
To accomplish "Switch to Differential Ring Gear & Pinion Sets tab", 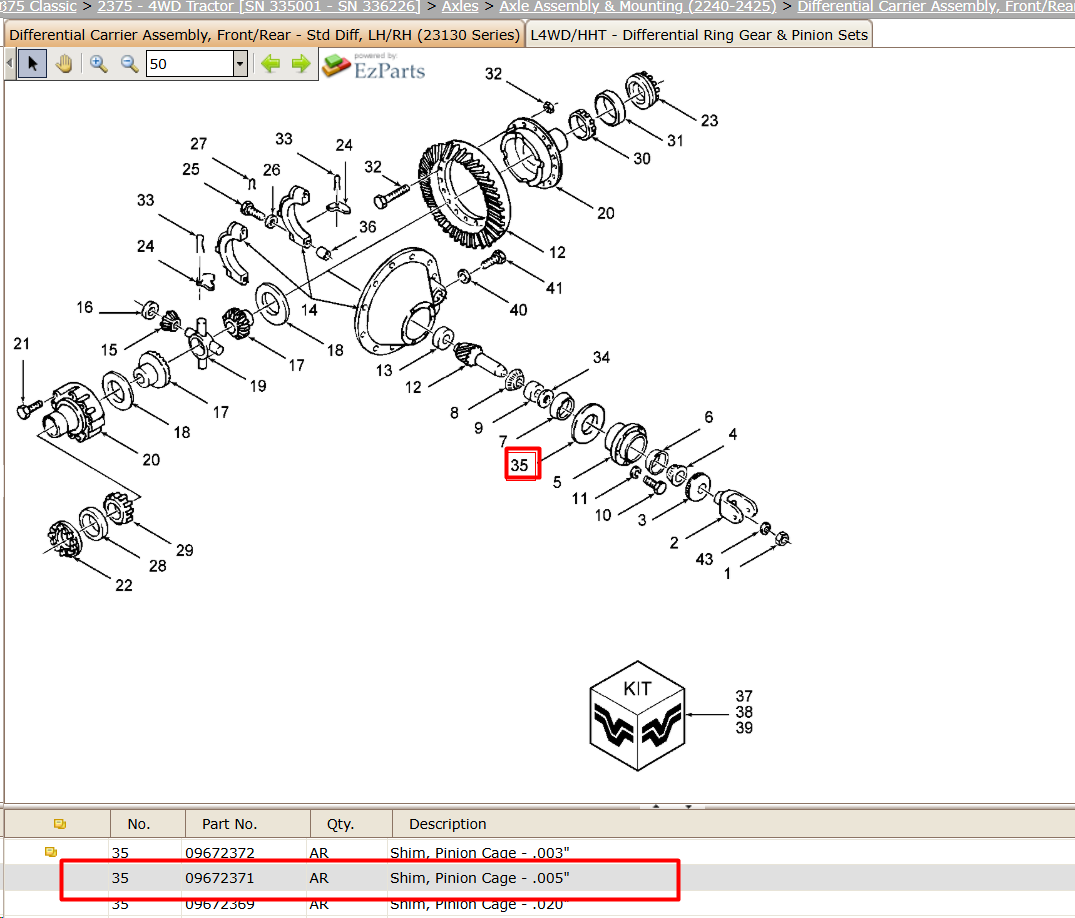I will click(699, 35).
